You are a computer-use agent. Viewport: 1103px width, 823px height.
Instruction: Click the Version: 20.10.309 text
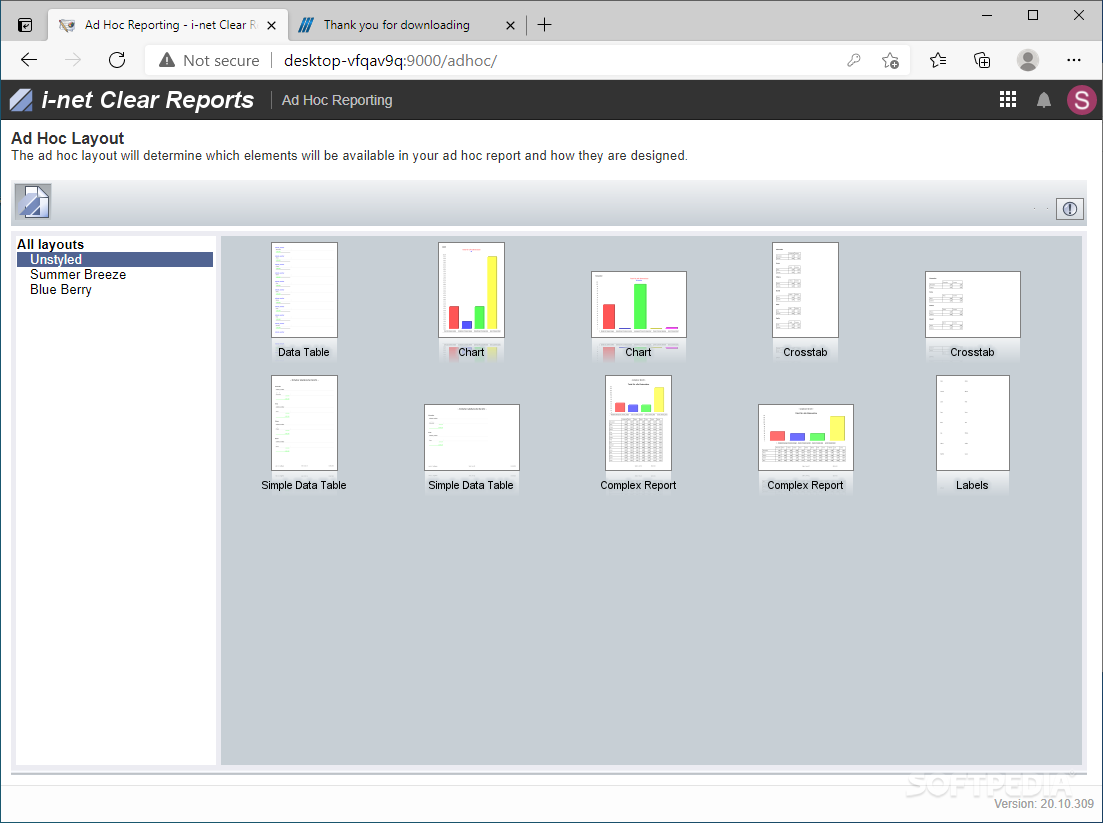pos(1044,803)
